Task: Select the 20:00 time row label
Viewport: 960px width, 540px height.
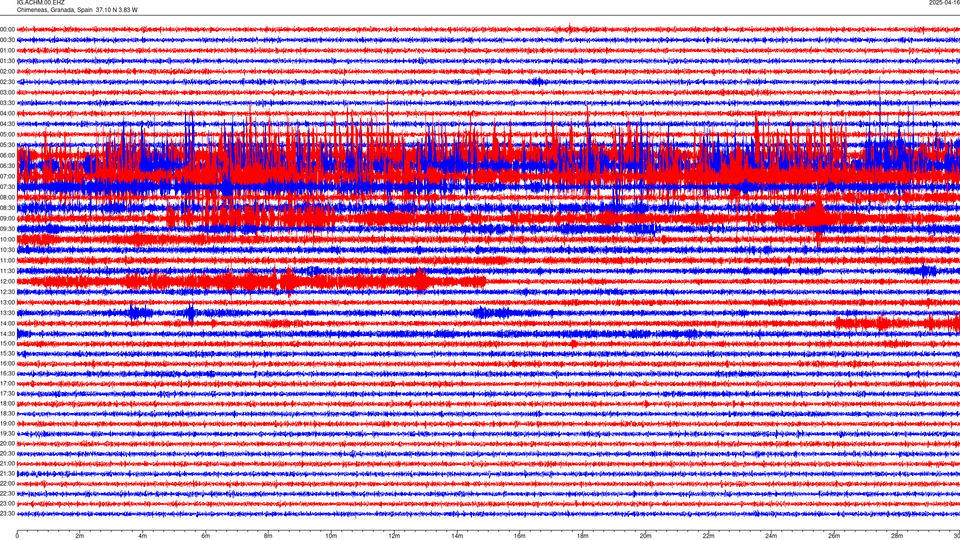Action: coord(7,444)
